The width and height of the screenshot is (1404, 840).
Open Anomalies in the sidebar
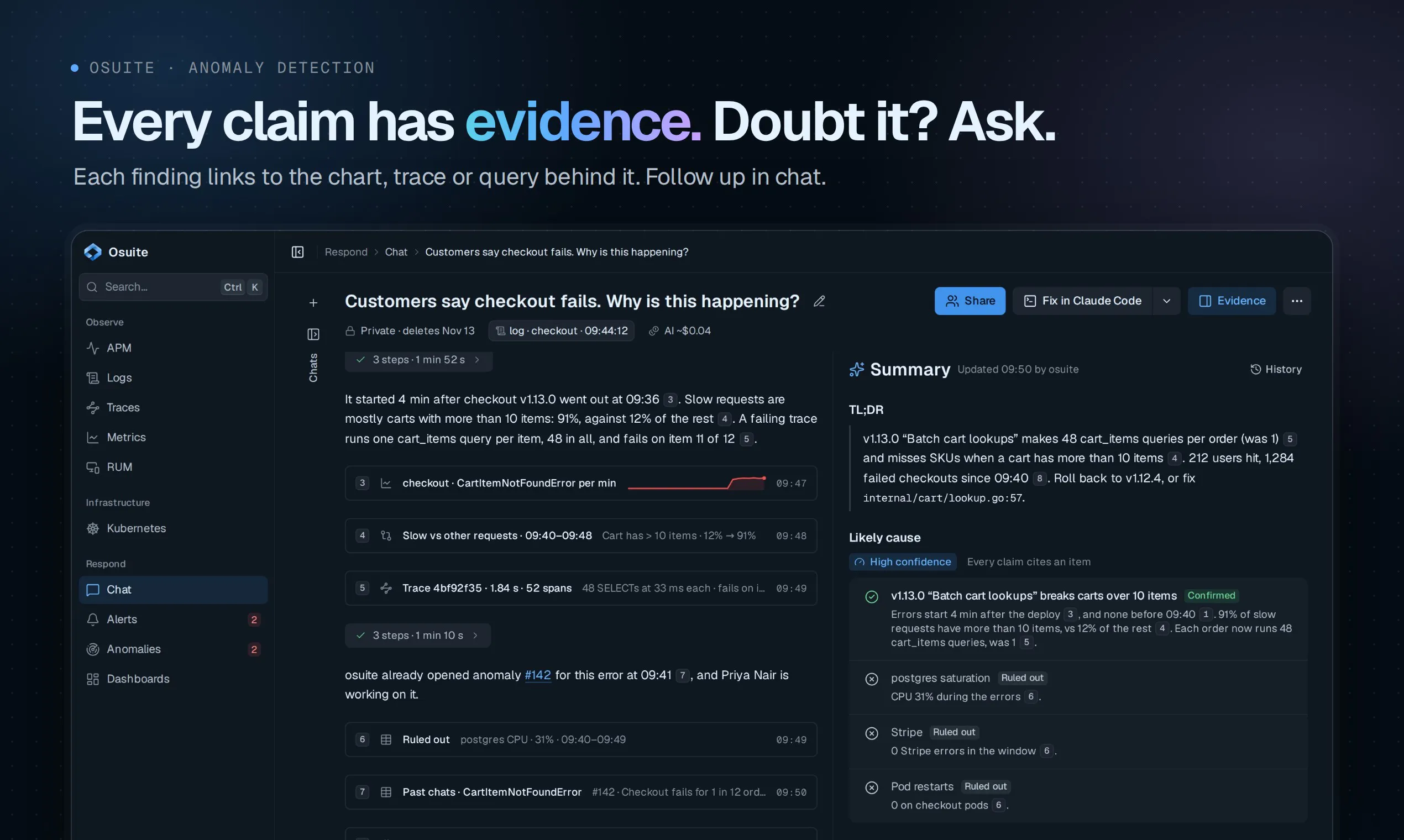173,649
